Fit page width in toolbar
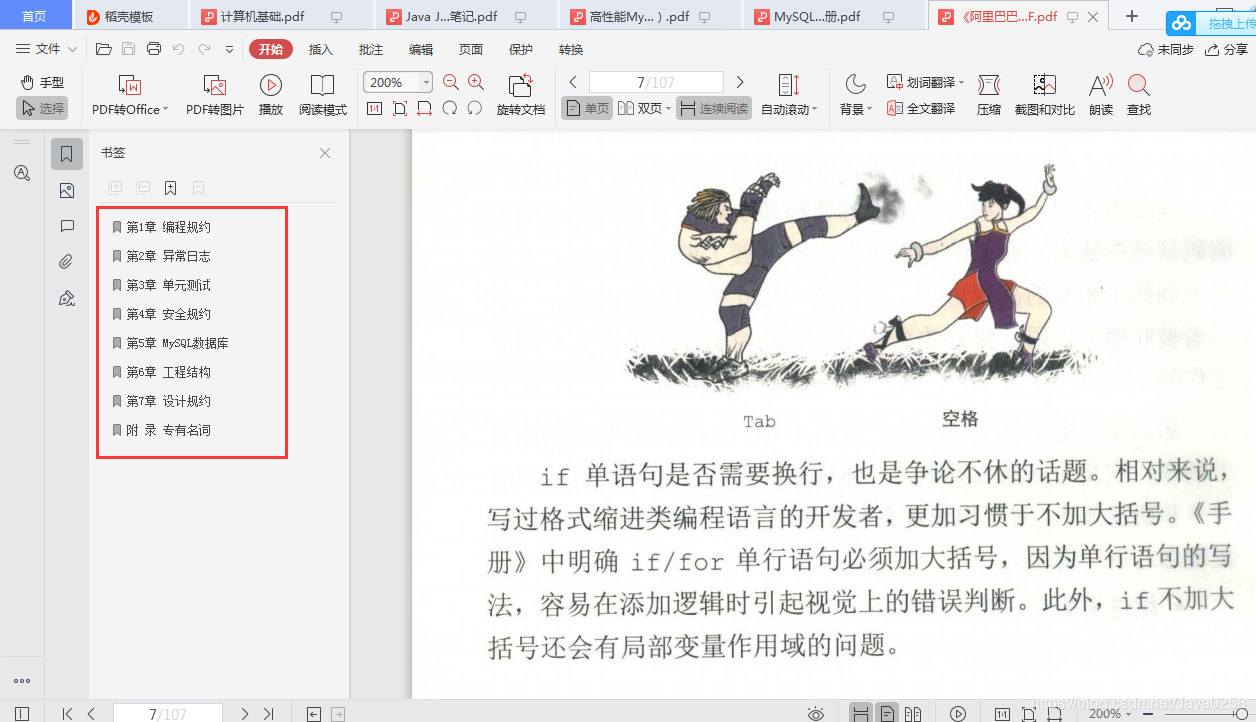 [x=424, y=108]
